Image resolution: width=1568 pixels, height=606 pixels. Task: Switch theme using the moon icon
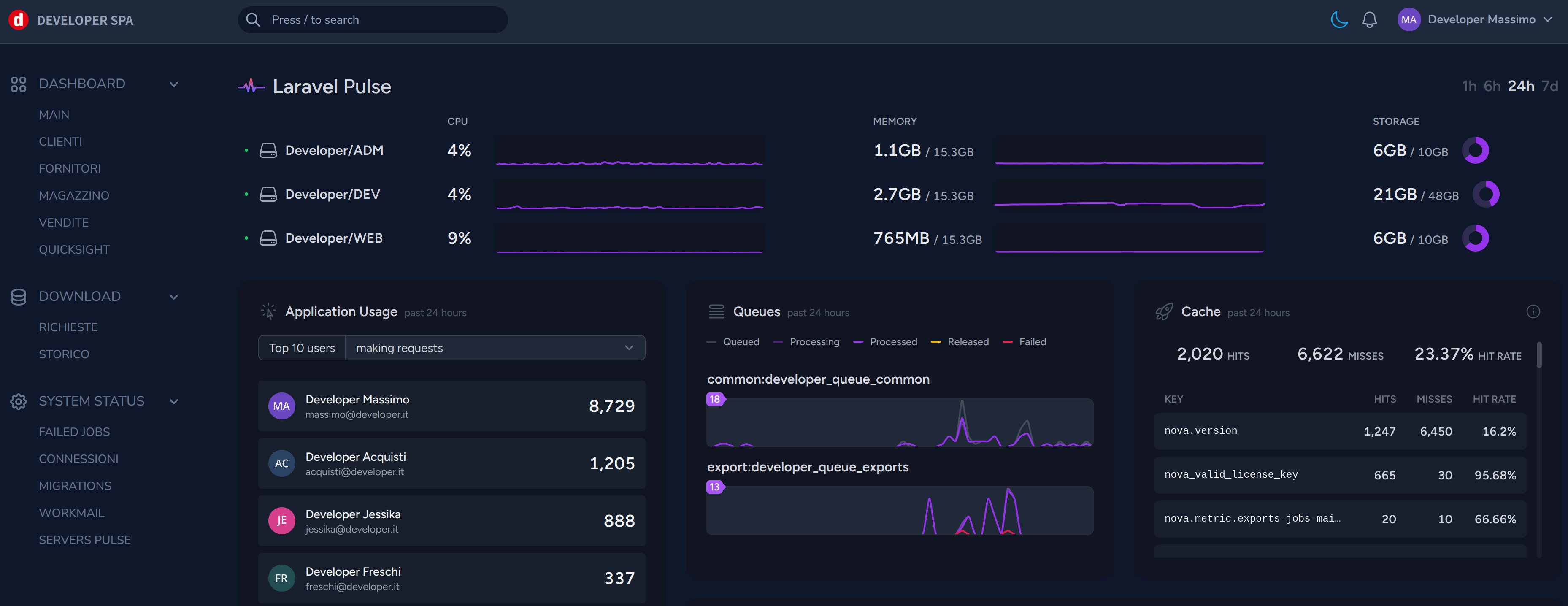coord(1339,19)
